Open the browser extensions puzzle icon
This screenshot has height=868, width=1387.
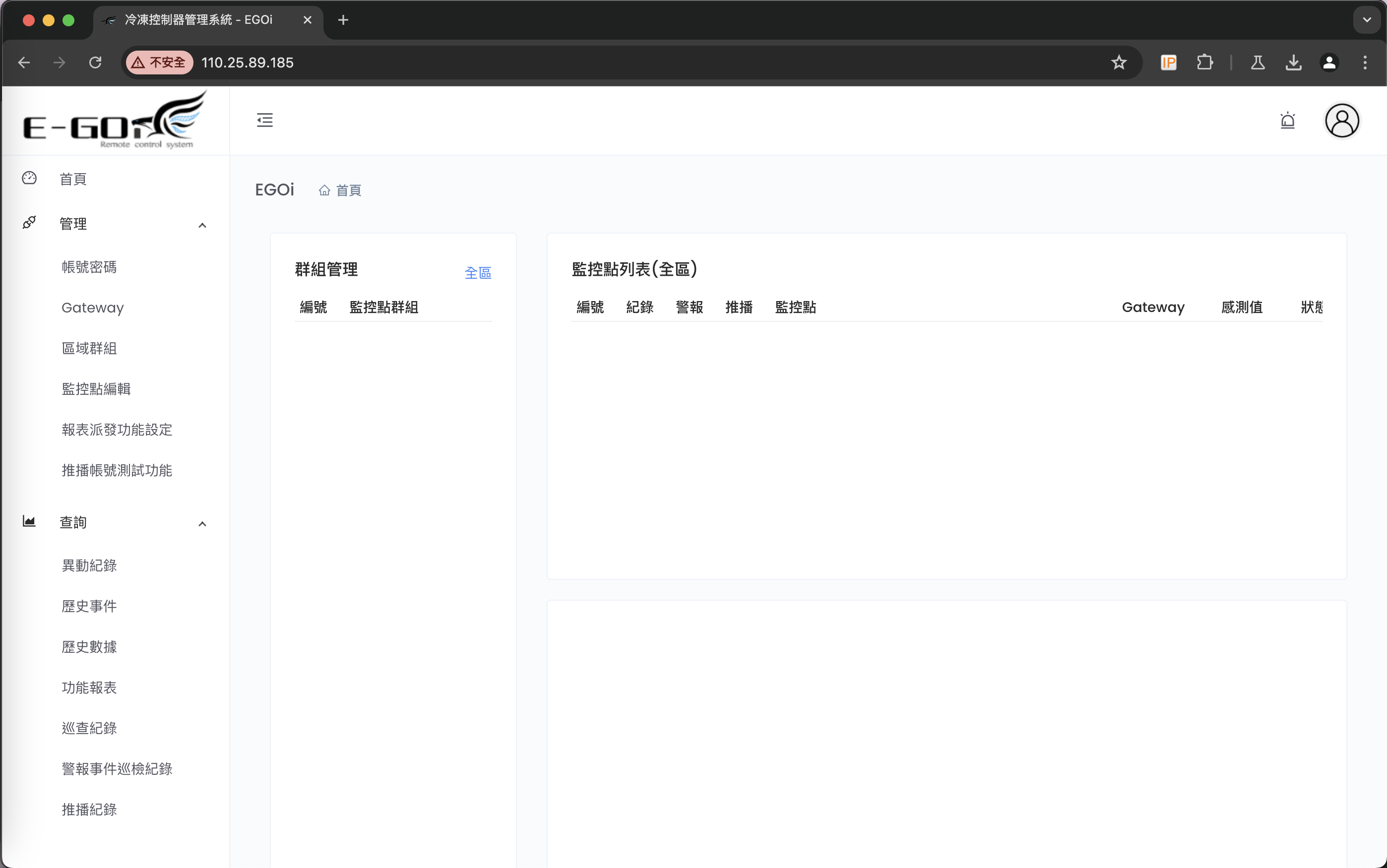click(1204, 62)
